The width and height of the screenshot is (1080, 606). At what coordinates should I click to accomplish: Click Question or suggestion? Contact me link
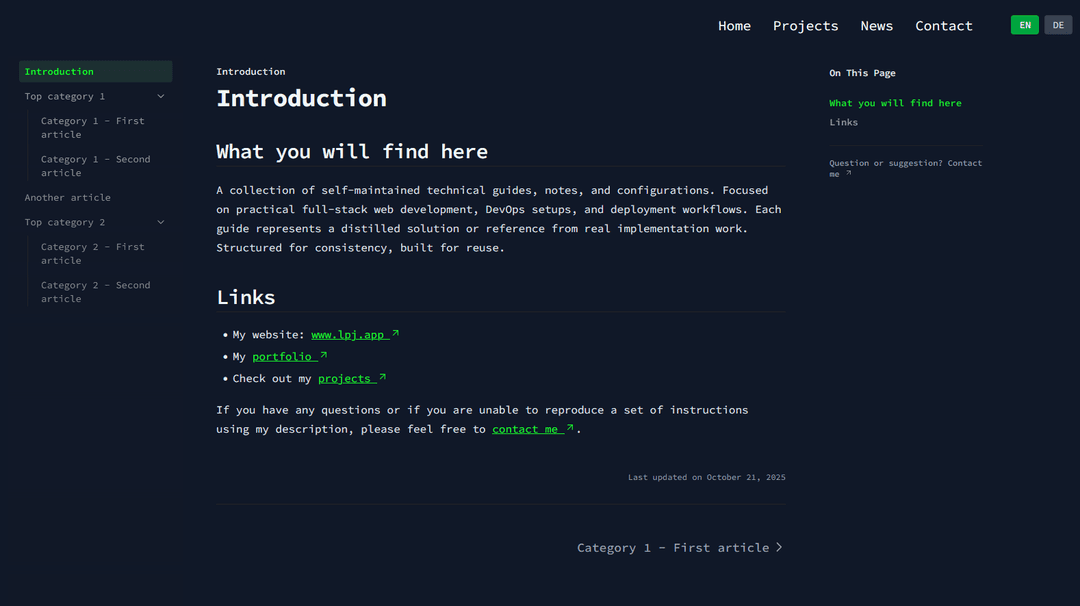905,168
